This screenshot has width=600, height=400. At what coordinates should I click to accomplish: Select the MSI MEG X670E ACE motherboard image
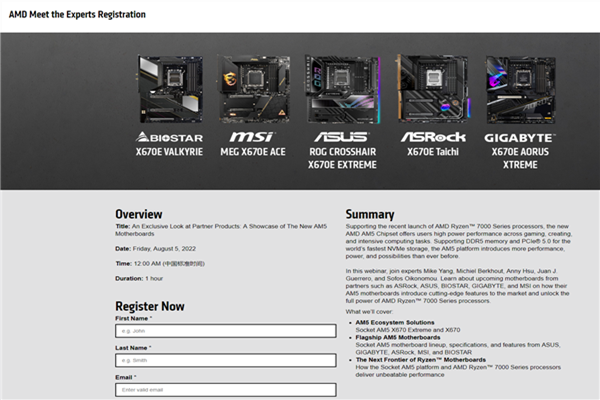(253, 89)
